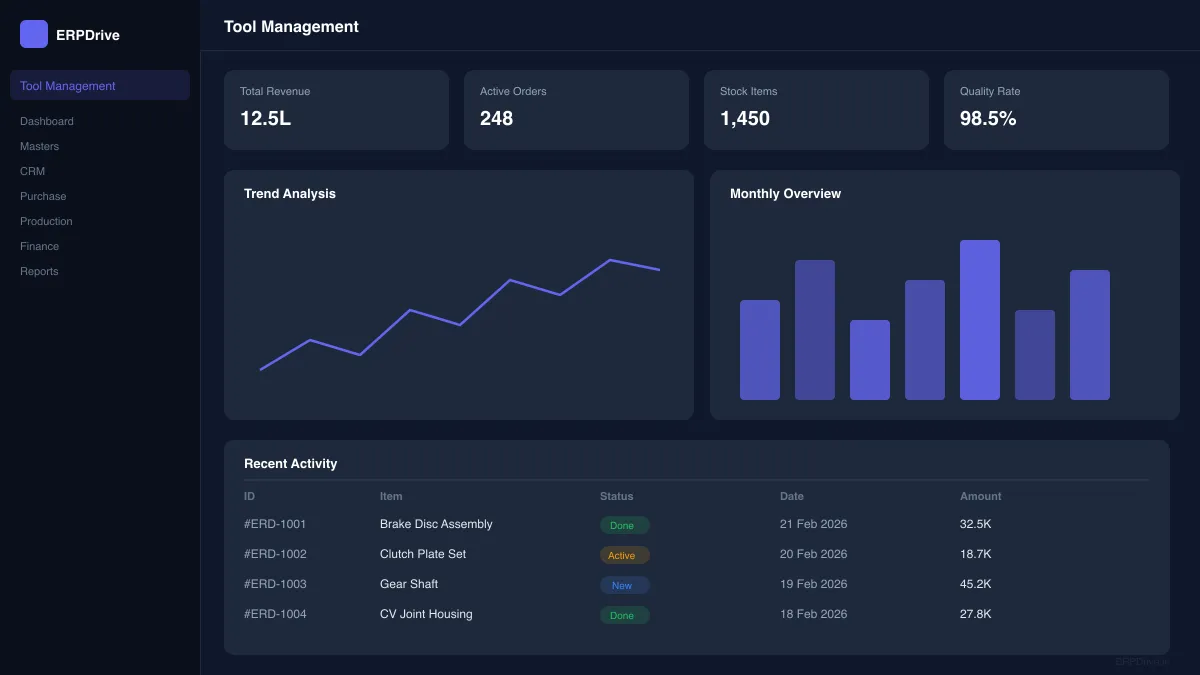Open the CRM module
This screenshot has width=1200, height=675.
tap(32, 171)
